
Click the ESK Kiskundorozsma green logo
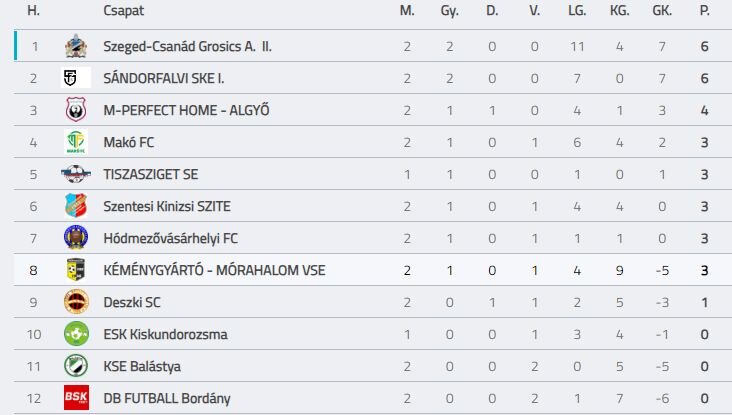(76, 334)
